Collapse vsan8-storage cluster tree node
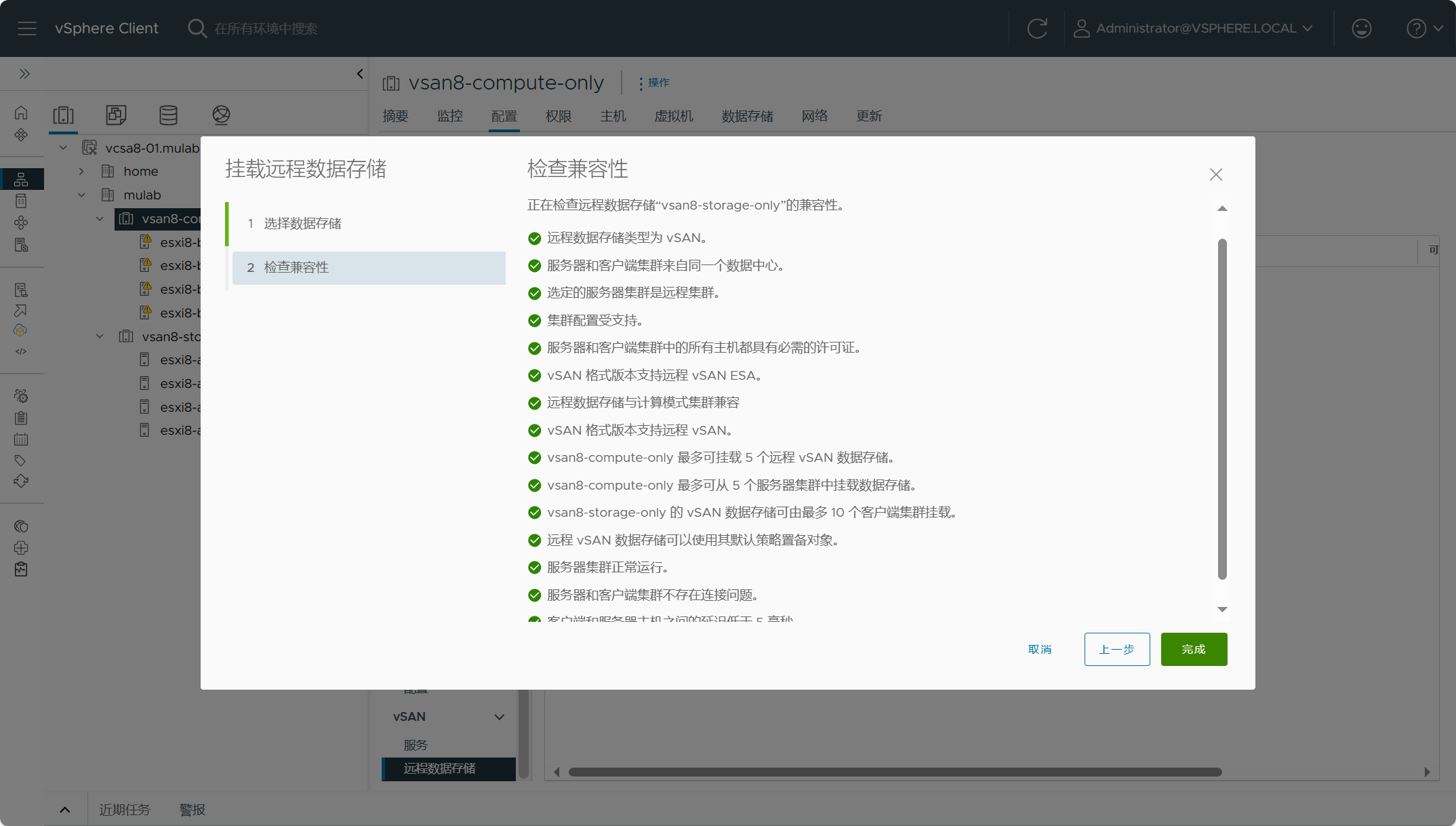 tap(100, 336)
